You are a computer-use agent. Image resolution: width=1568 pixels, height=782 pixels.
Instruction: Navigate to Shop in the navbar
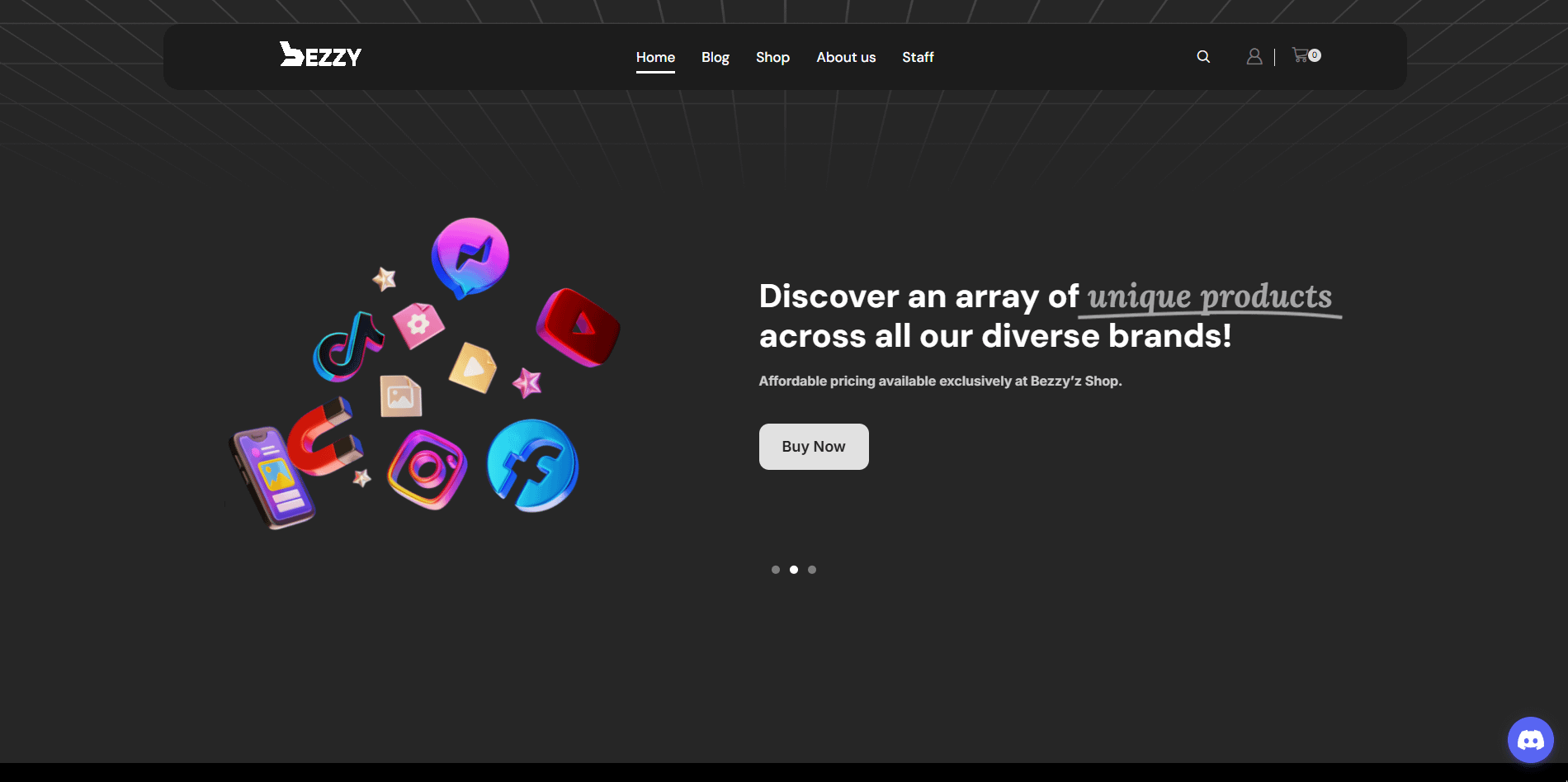coord(772,57)
